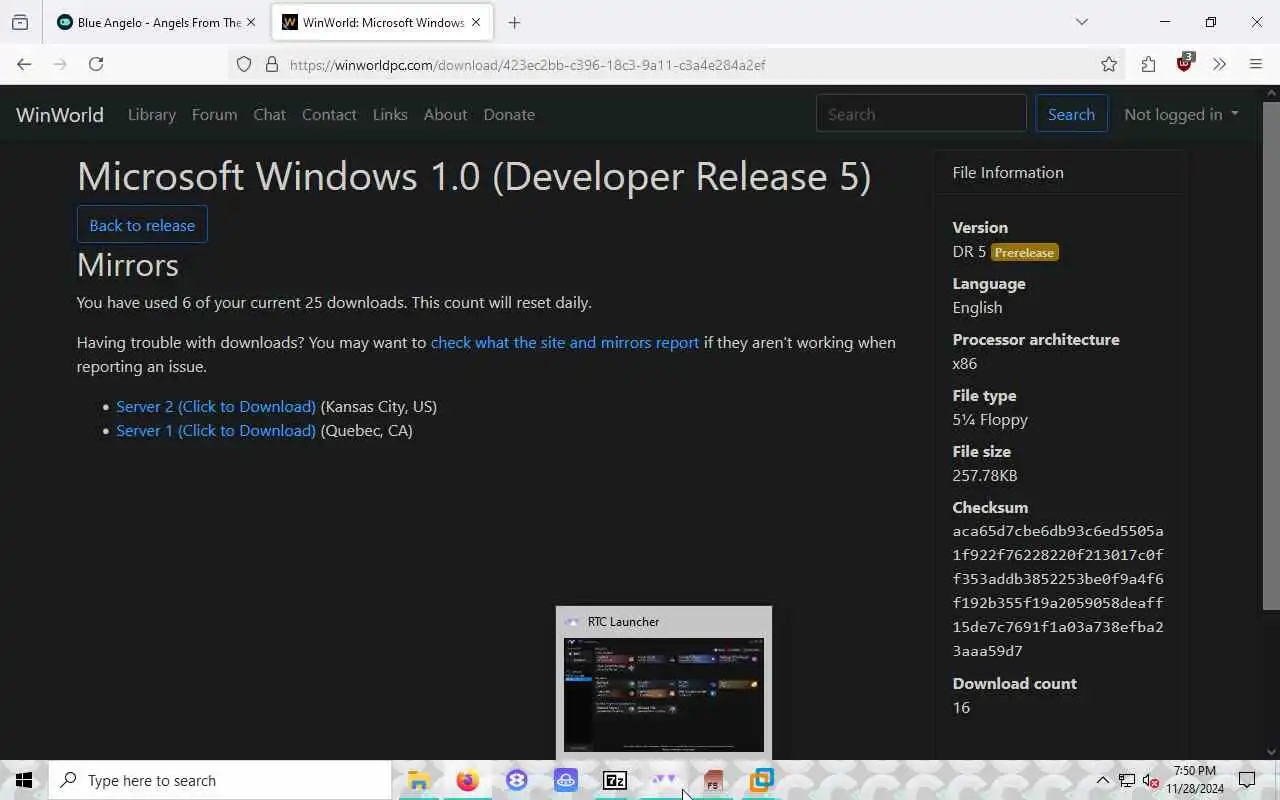Viewport: 1280px width, 800px height.
Task: Open the About nav item
Action: 445,114
